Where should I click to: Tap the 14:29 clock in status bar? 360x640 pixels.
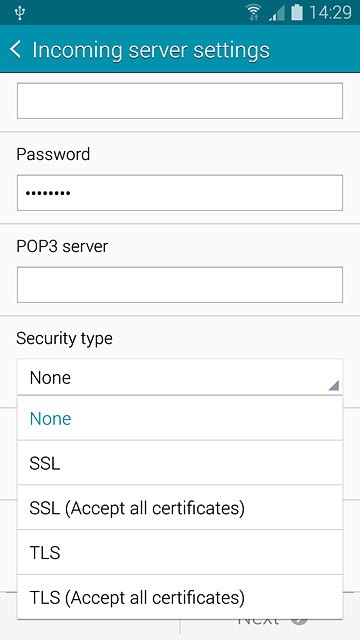331,13
